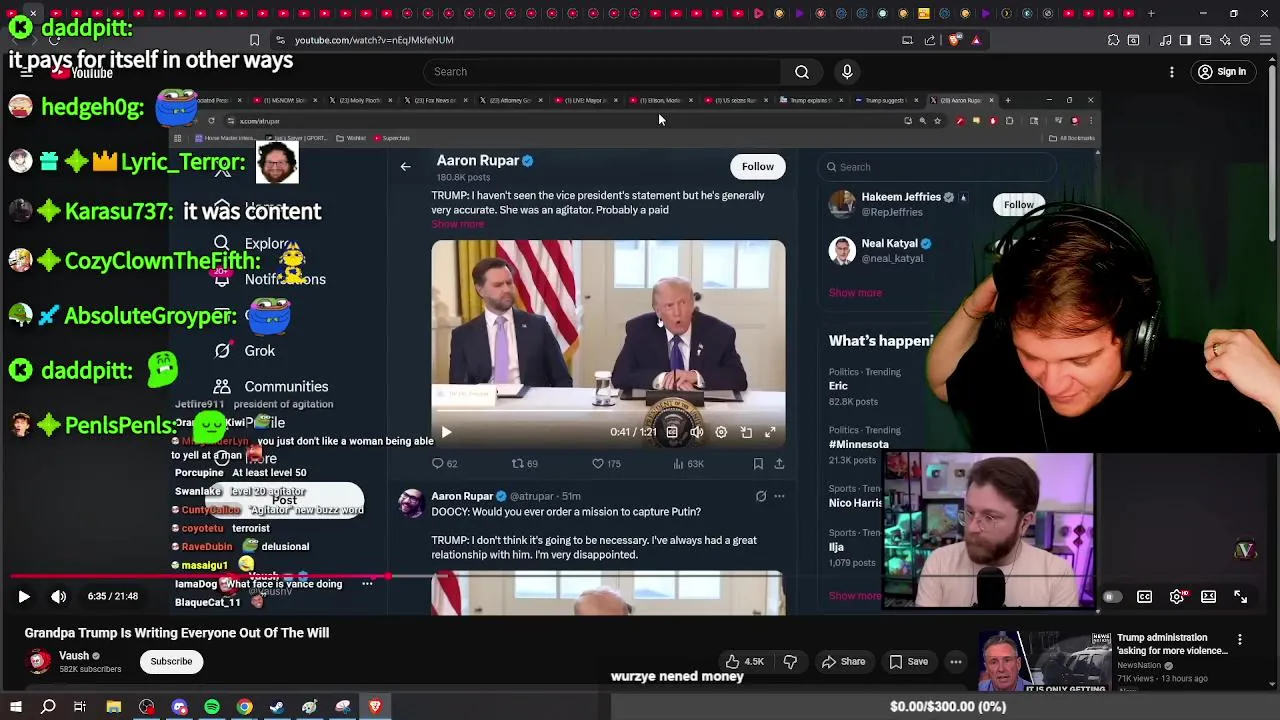Open the Leo AI sparkle icon
Image resolution: width=1280 pixels, height=720 pixels.
(1225, 40)
